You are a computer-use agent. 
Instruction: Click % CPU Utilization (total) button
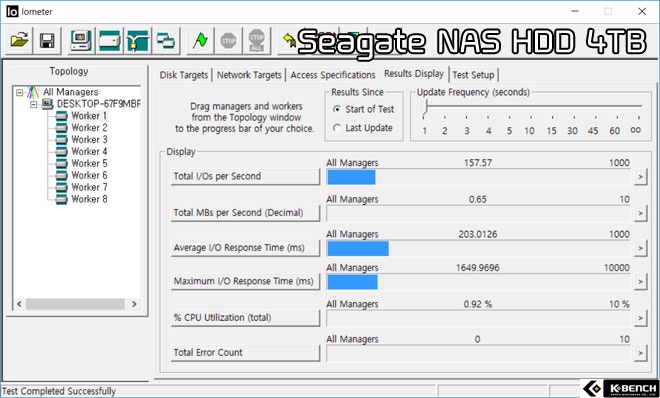coord(245,318)
